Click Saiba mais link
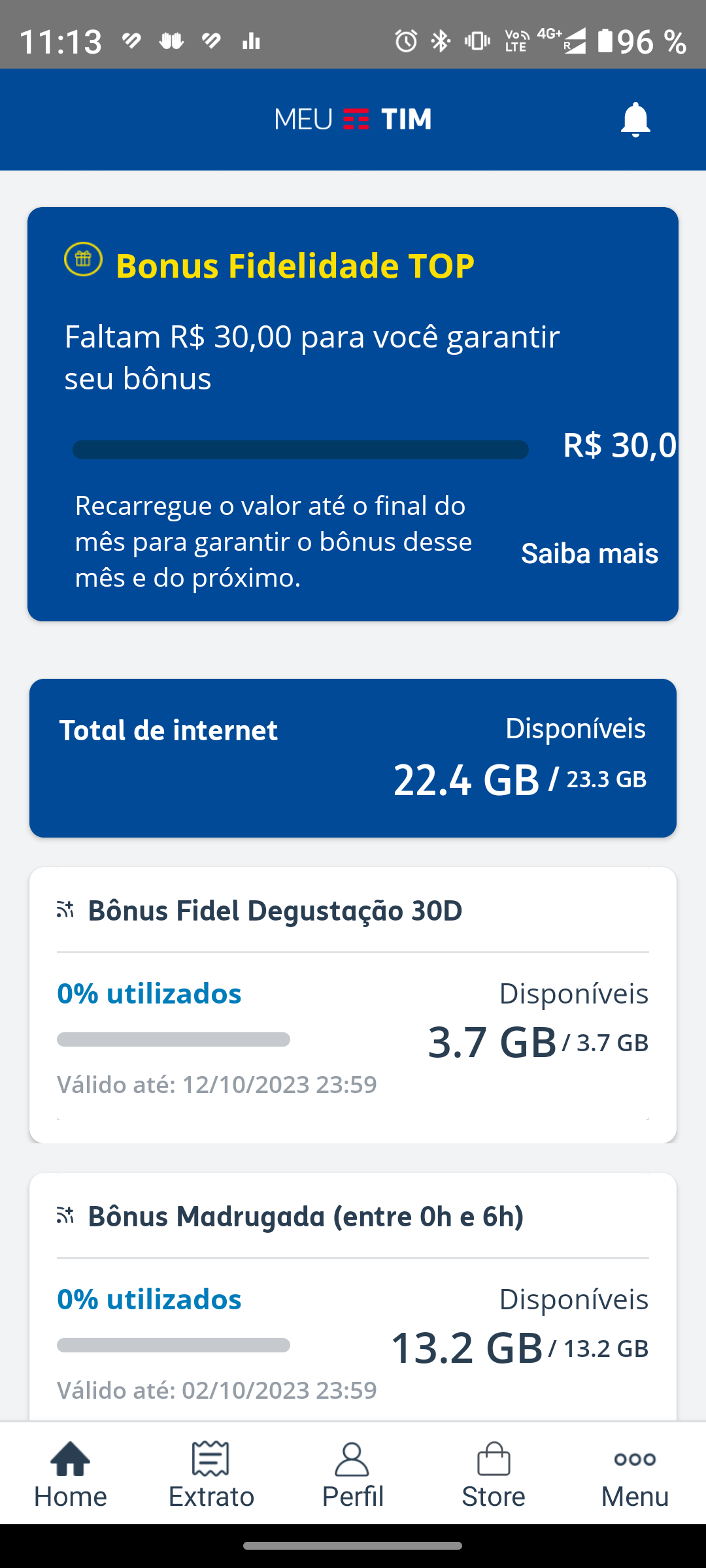The height and width of the screenshot is (1568, 706). [x=589, y=553]
